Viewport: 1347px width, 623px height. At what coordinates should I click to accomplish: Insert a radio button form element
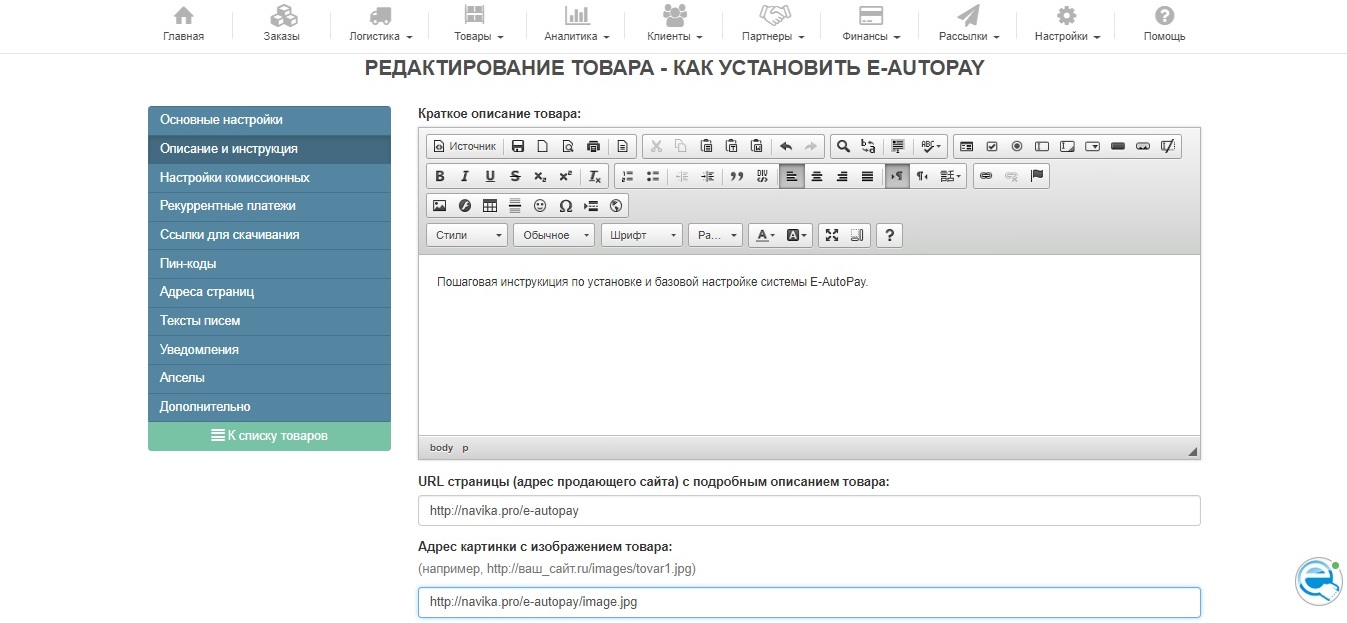point(1017,146)
